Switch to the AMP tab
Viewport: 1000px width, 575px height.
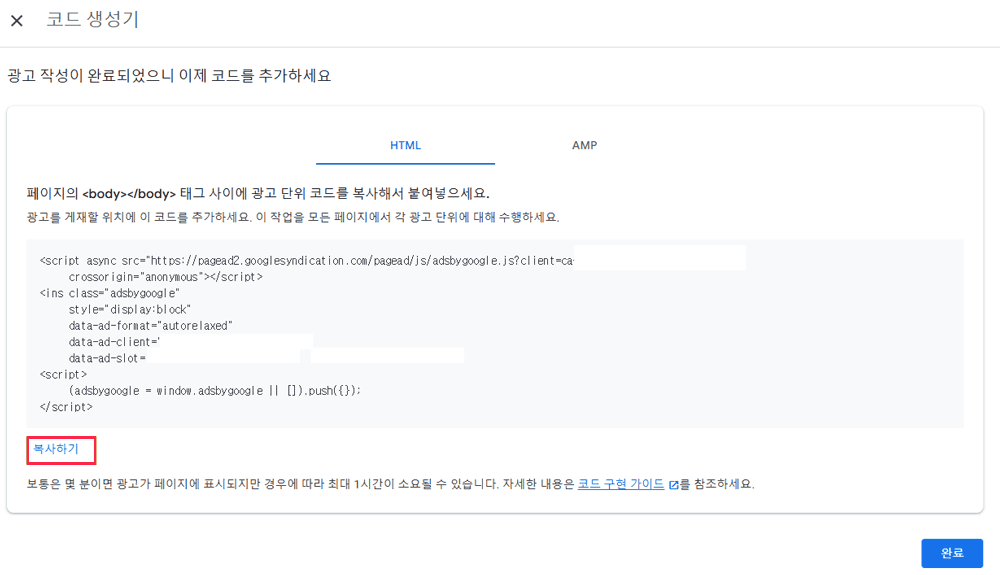point(584,146)
